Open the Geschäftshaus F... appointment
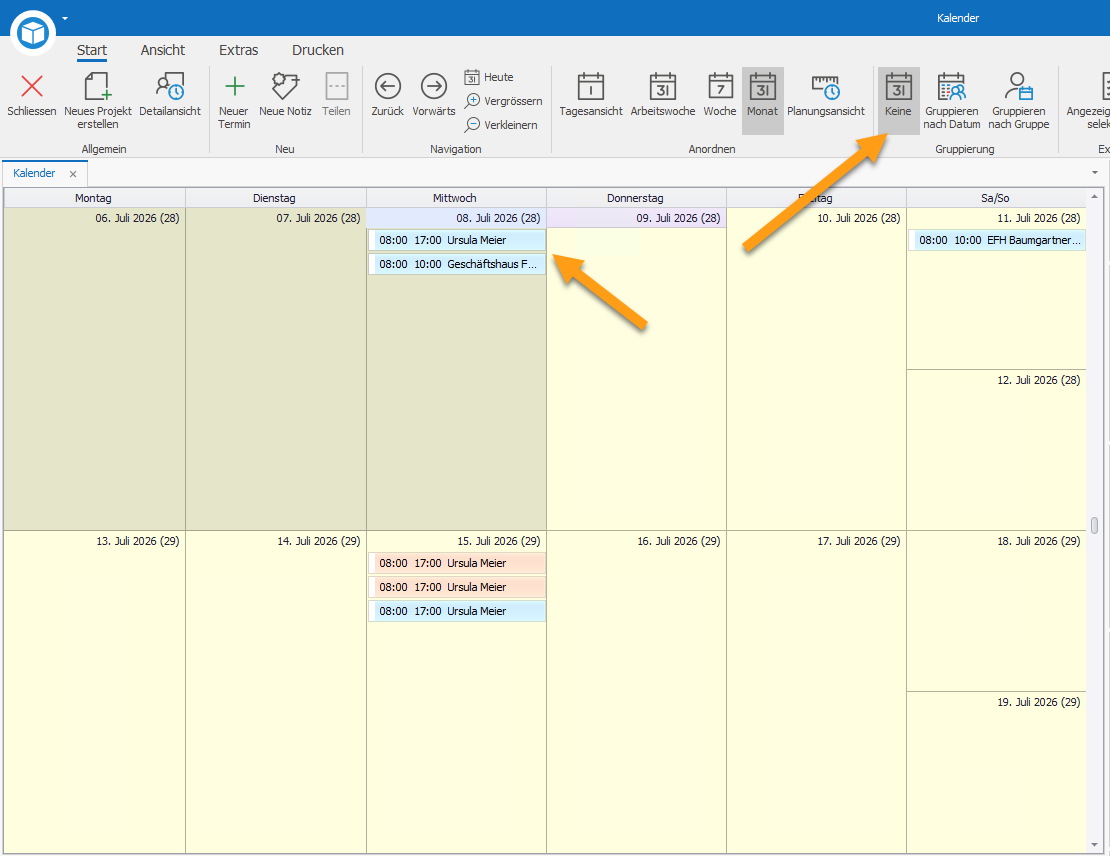Viewport: 1110px width, 856px height. click(457, 264)
